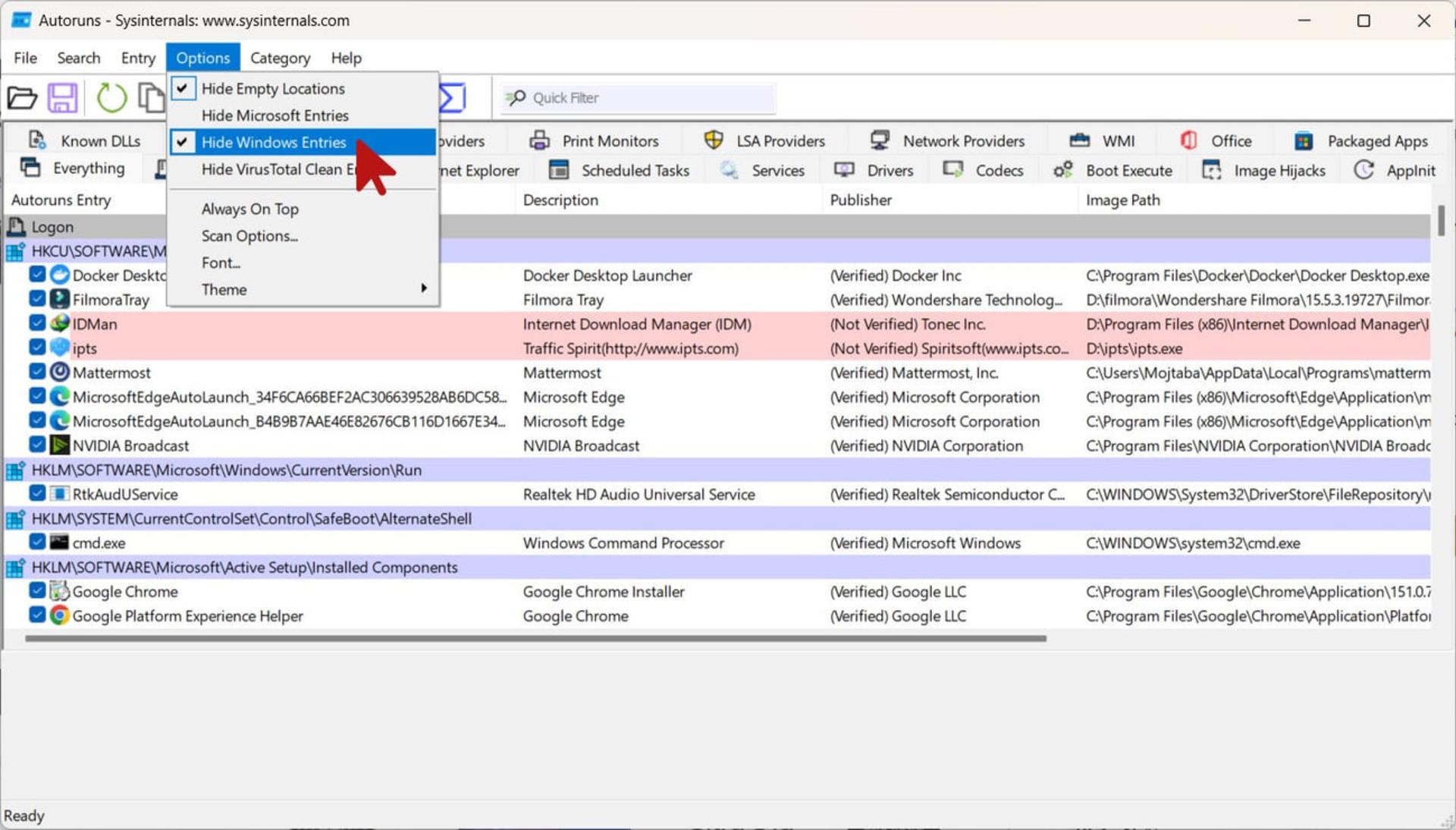Select the first MicrosoftEdgeAutoLaunch_34F6 entry
Screen dimensions: 1456x830
pos(717,397)
